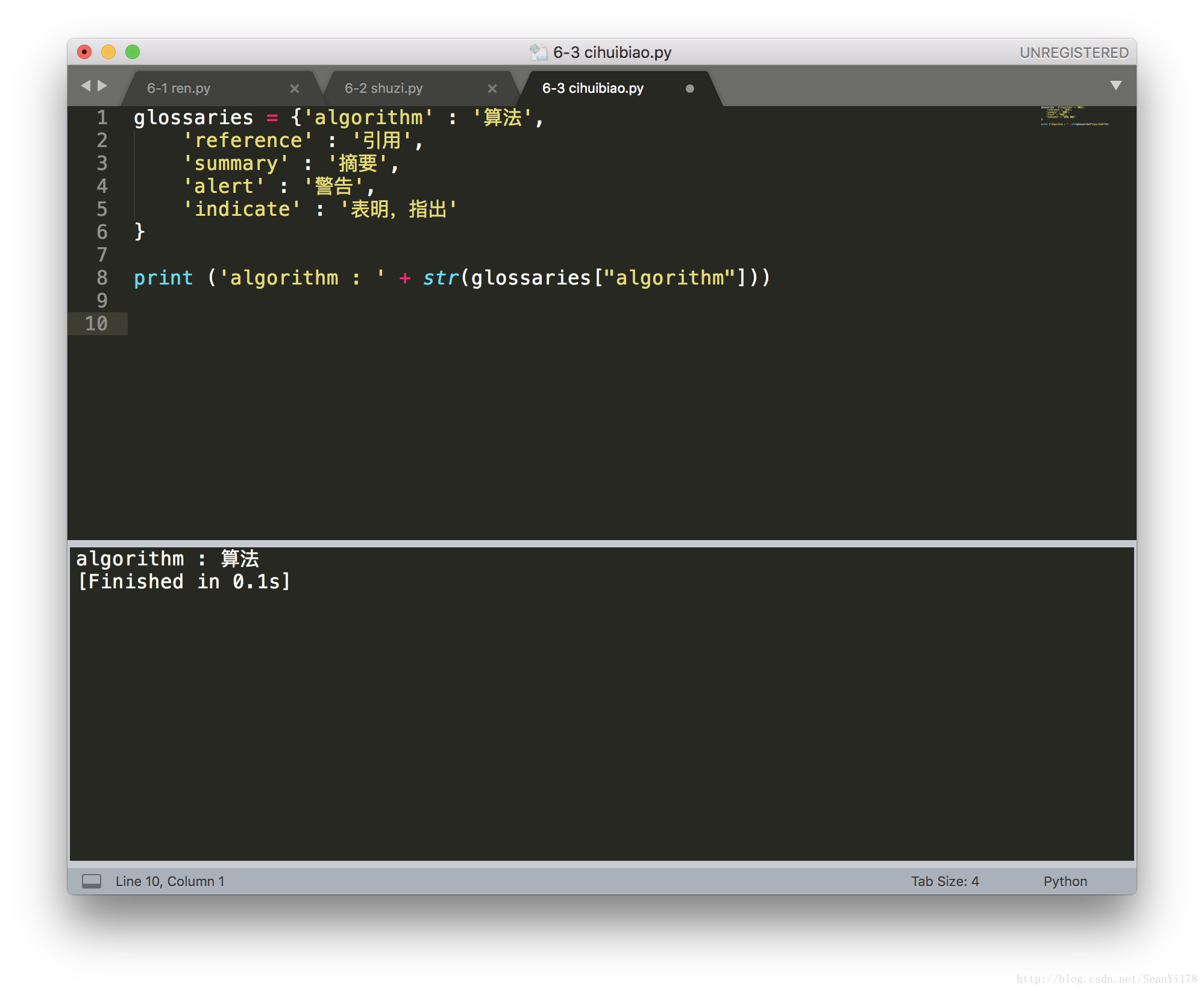Click the '警告' value on line 4

(x=333, y=186)
